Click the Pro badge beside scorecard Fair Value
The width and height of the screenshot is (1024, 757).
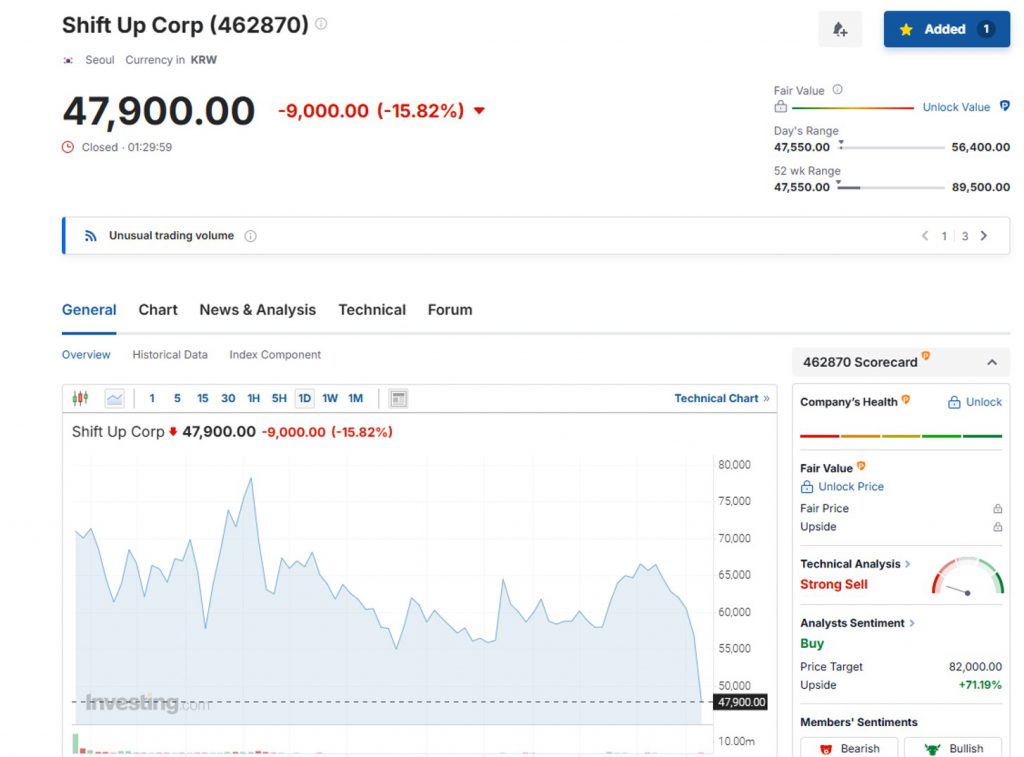pyautogui.click(x=861, y=466)
